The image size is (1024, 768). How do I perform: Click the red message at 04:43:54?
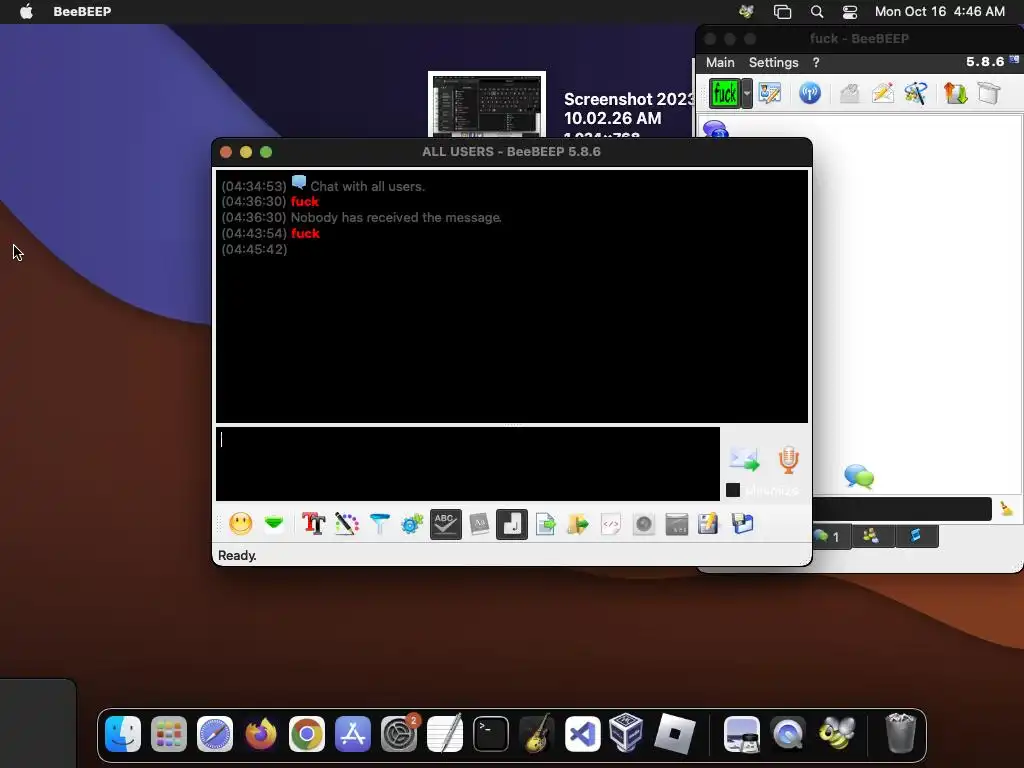[x=305, y=233]
